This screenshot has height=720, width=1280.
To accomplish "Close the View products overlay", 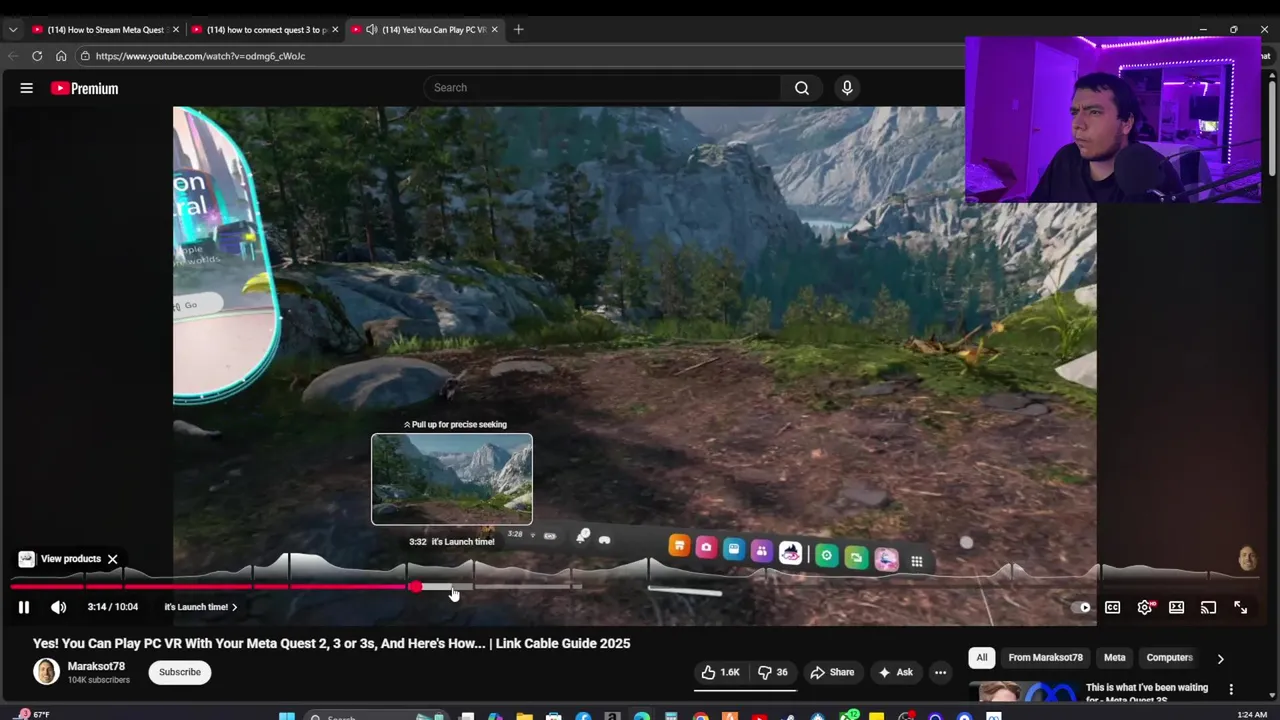I will pyautogui.click(x=113, y=559).
